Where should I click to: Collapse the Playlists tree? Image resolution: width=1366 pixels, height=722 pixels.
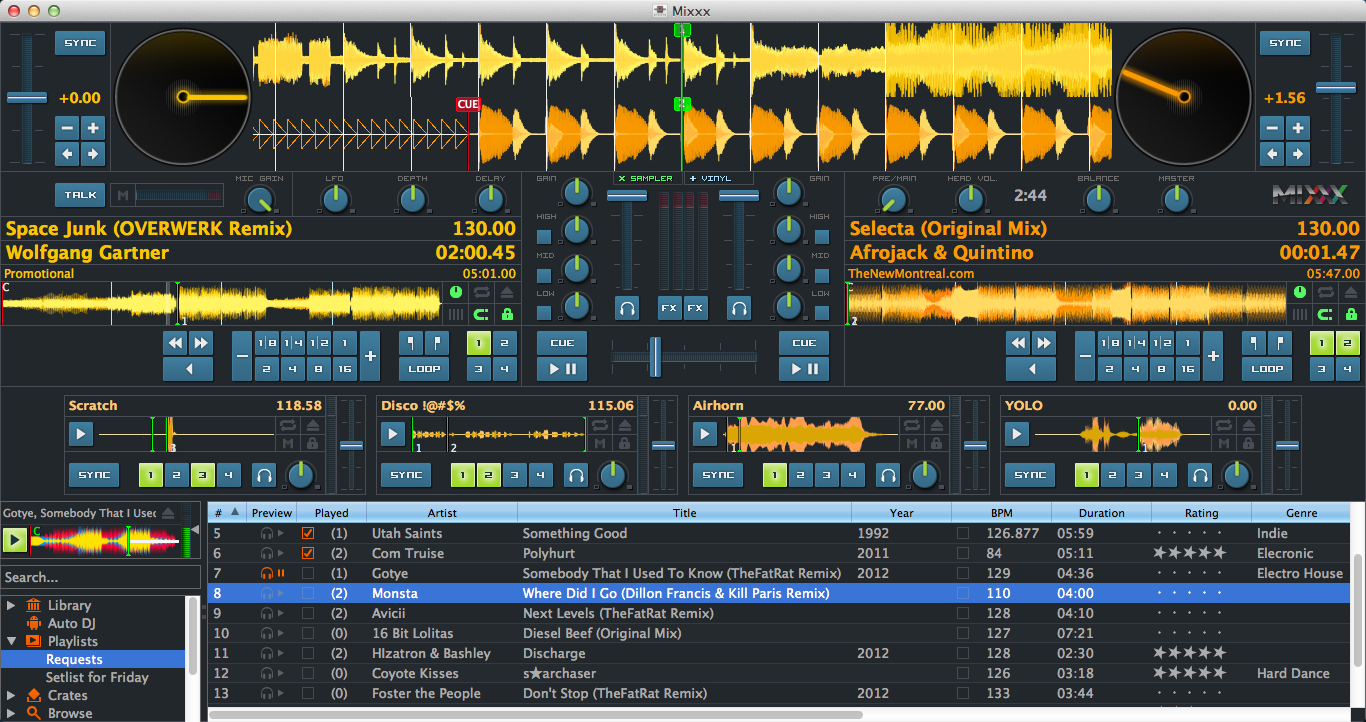10,641
